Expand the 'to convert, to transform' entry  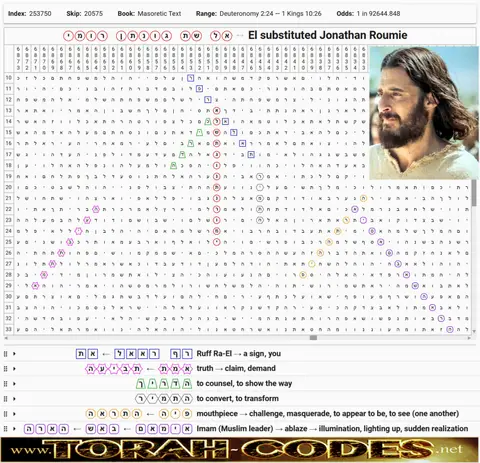[x=14, y=399]
